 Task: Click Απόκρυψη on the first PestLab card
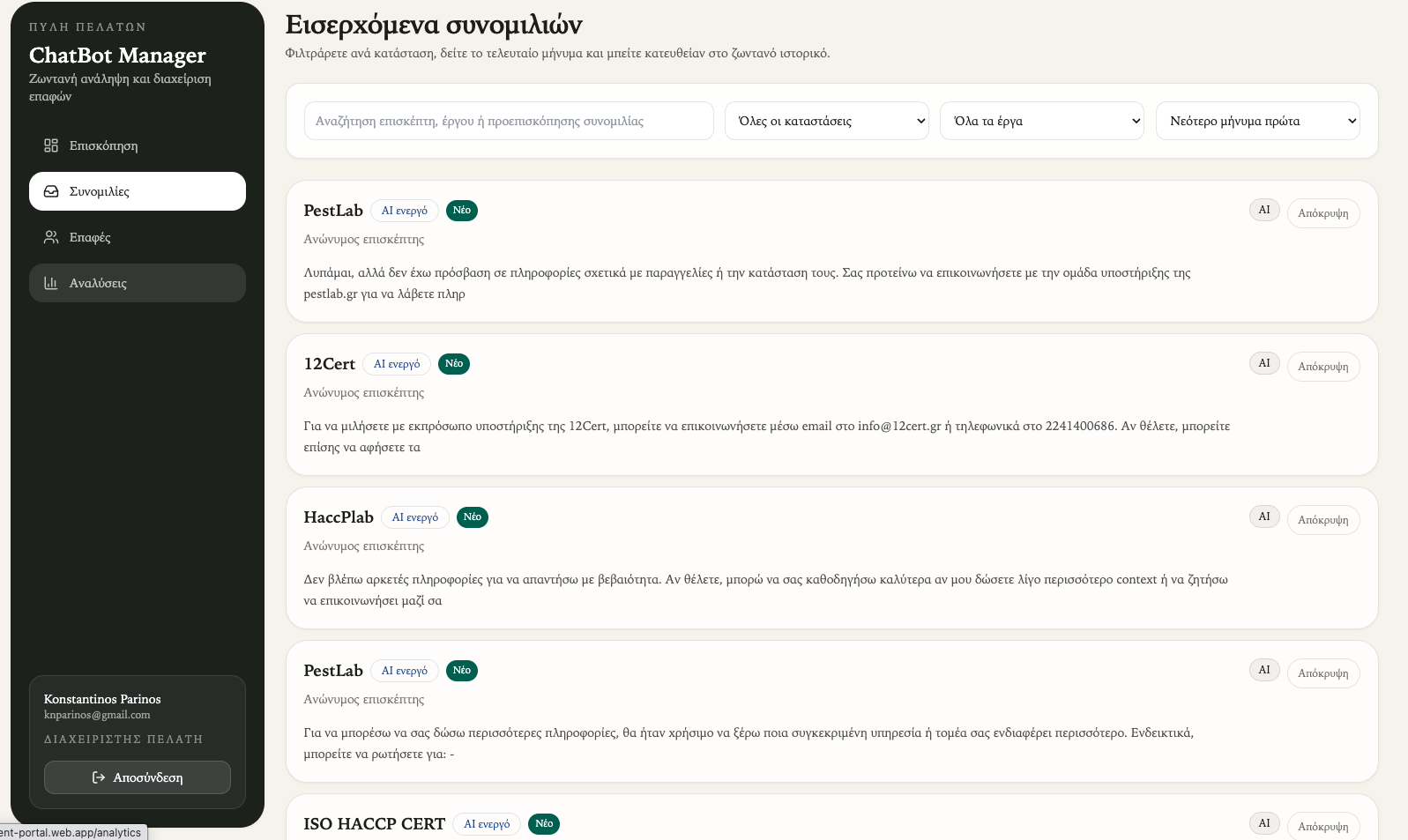tap(1323, 213)
